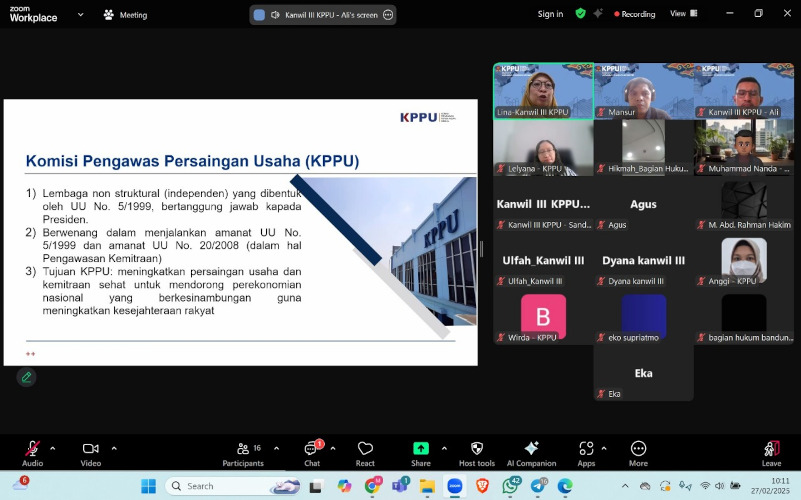Open the React heart menu

pos(365,454)
